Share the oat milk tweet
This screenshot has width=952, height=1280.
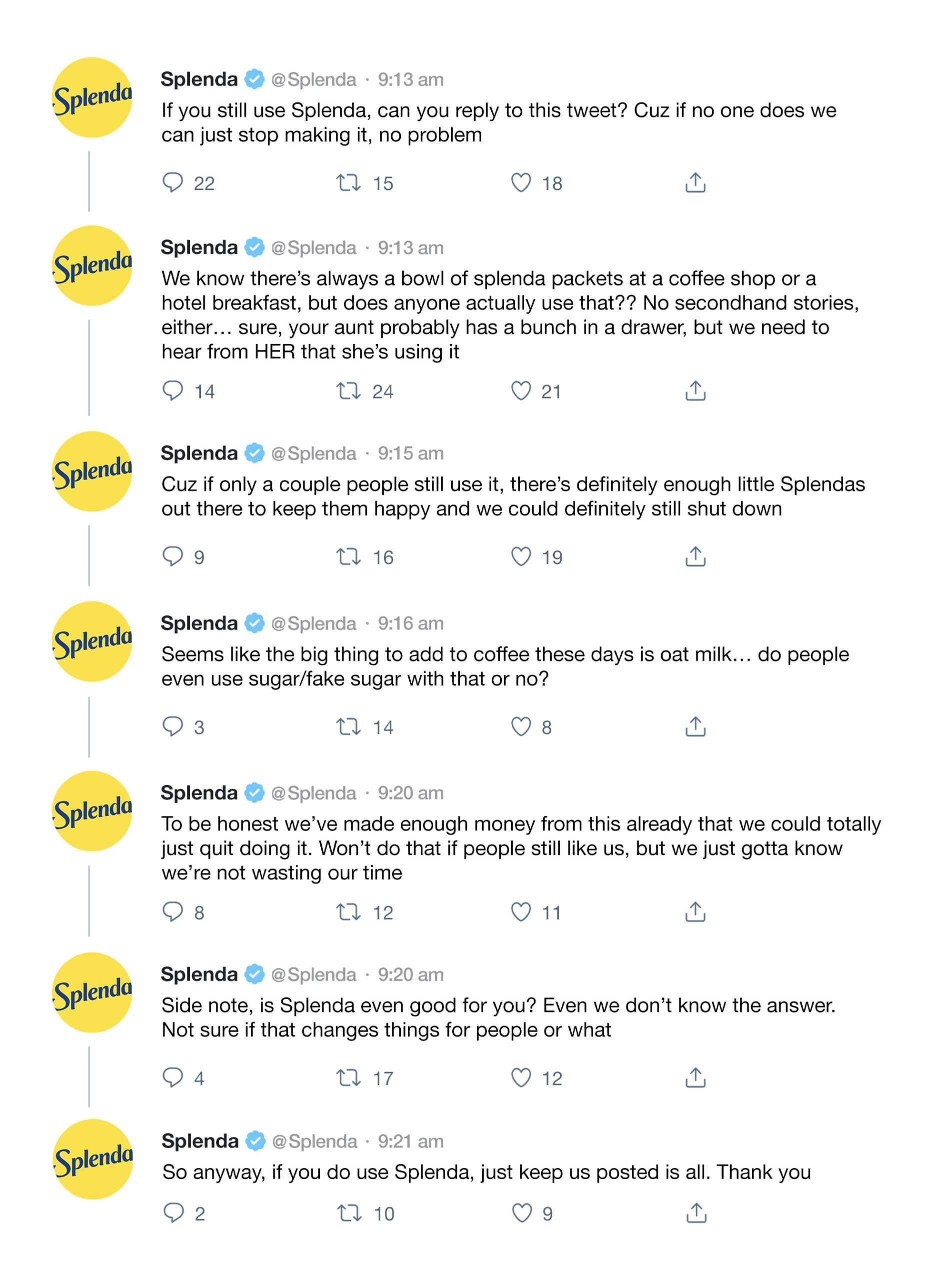[x=695, y=726]
